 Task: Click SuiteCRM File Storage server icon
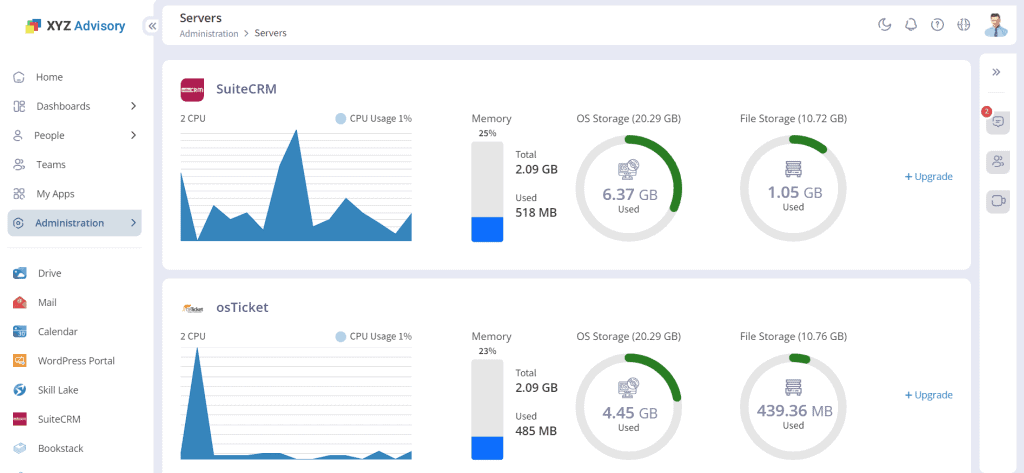coord(793,170)
